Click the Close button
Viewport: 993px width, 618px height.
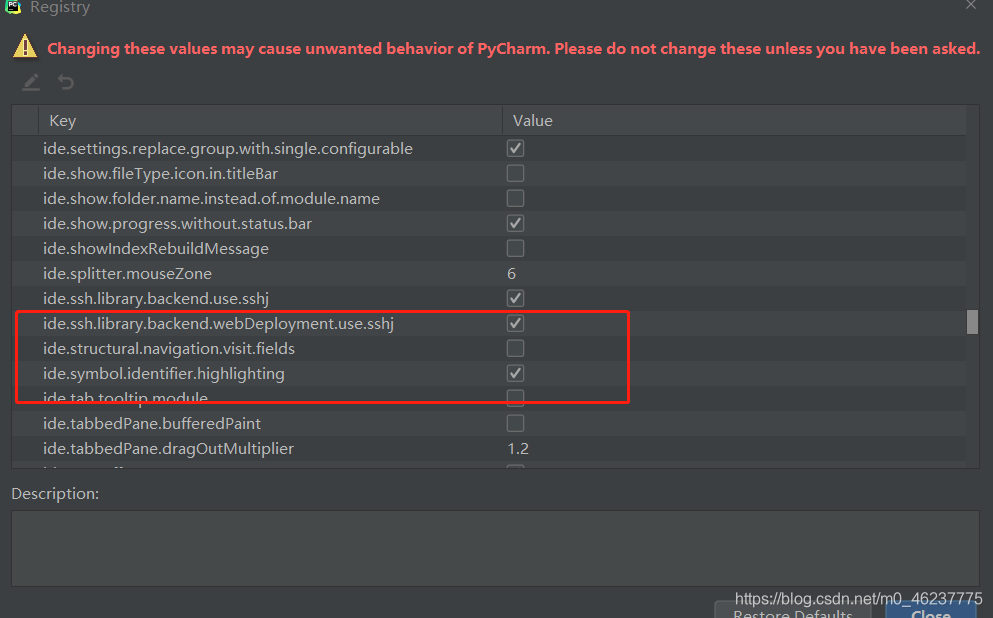pos(929,612)
